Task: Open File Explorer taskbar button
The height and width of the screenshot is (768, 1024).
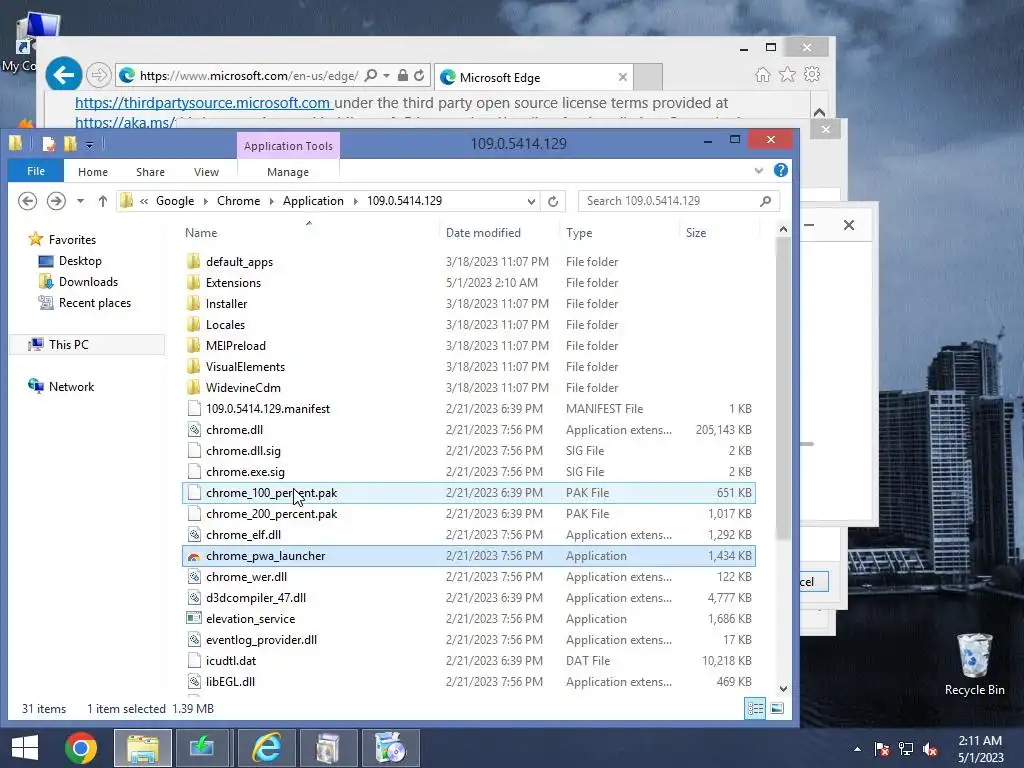Action: [143, 748]
